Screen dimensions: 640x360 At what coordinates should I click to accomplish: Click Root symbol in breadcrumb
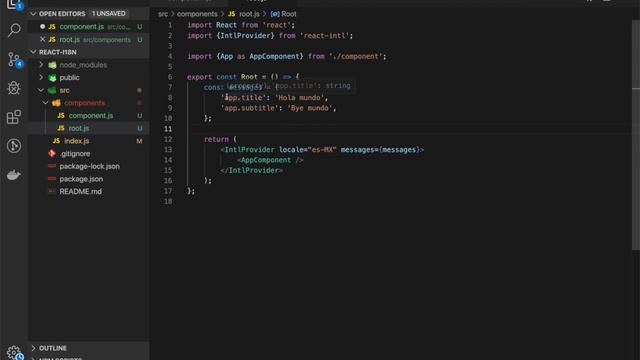point(289,14)
